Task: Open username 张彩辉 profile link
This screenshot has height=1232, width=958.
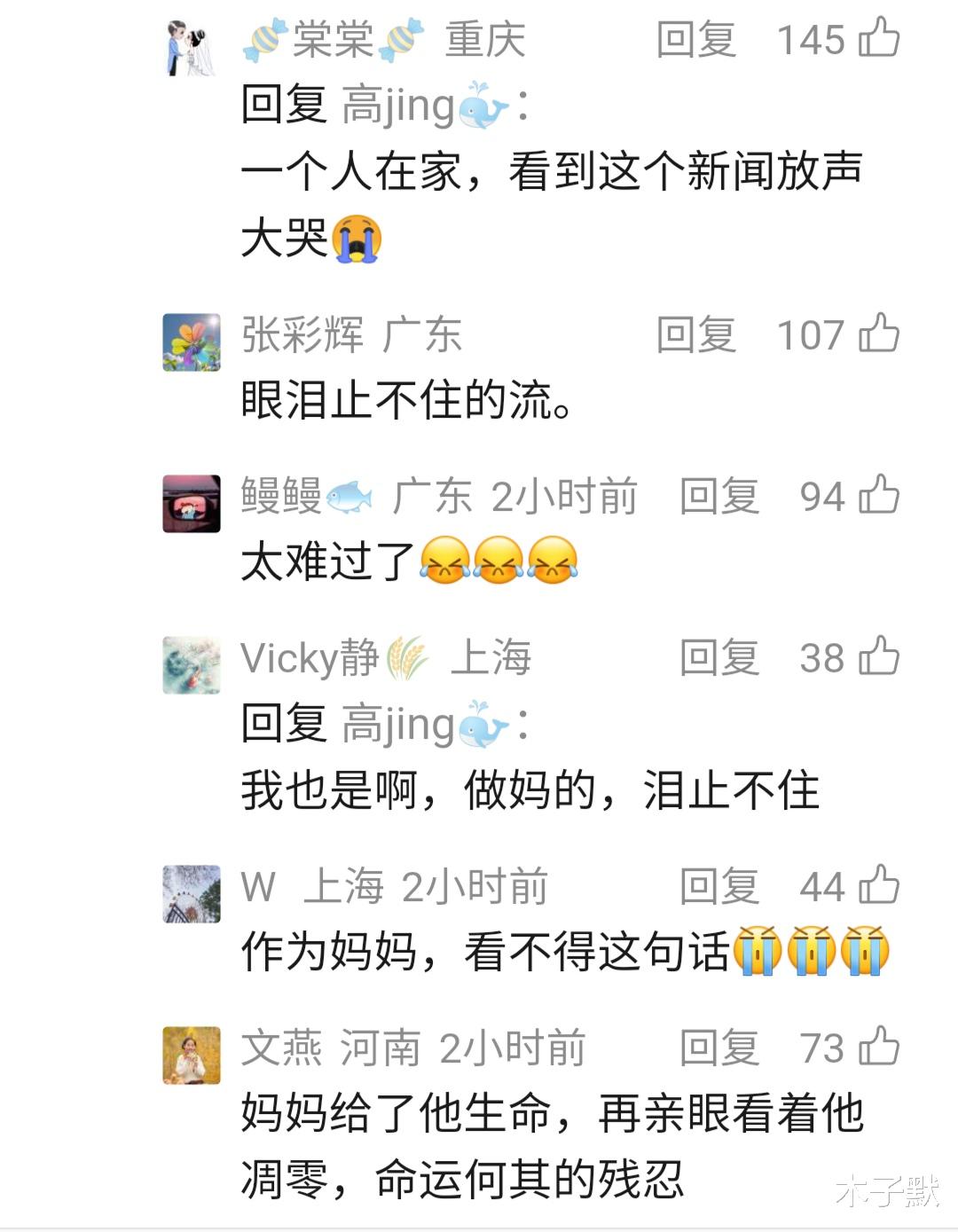Action: [302, 335]
